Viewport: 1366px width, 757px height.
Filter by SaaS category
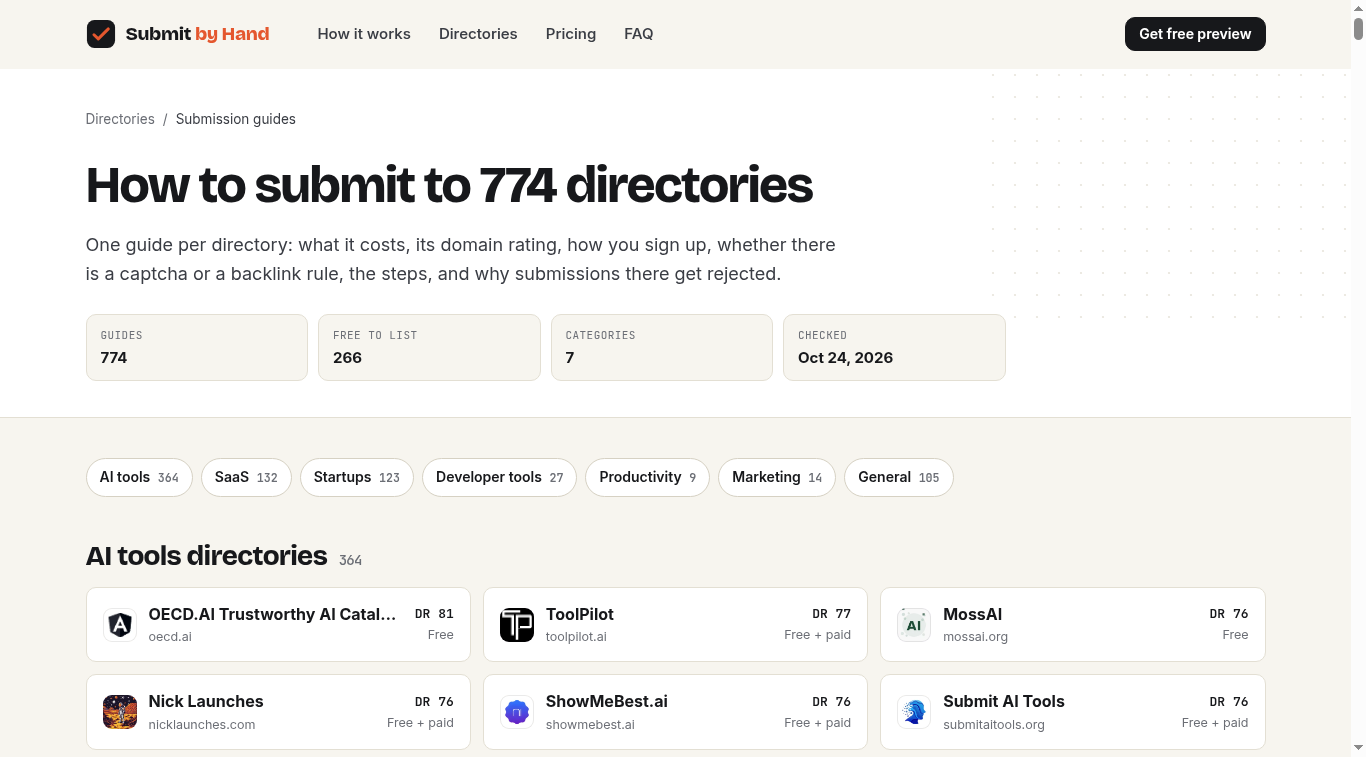246,478
